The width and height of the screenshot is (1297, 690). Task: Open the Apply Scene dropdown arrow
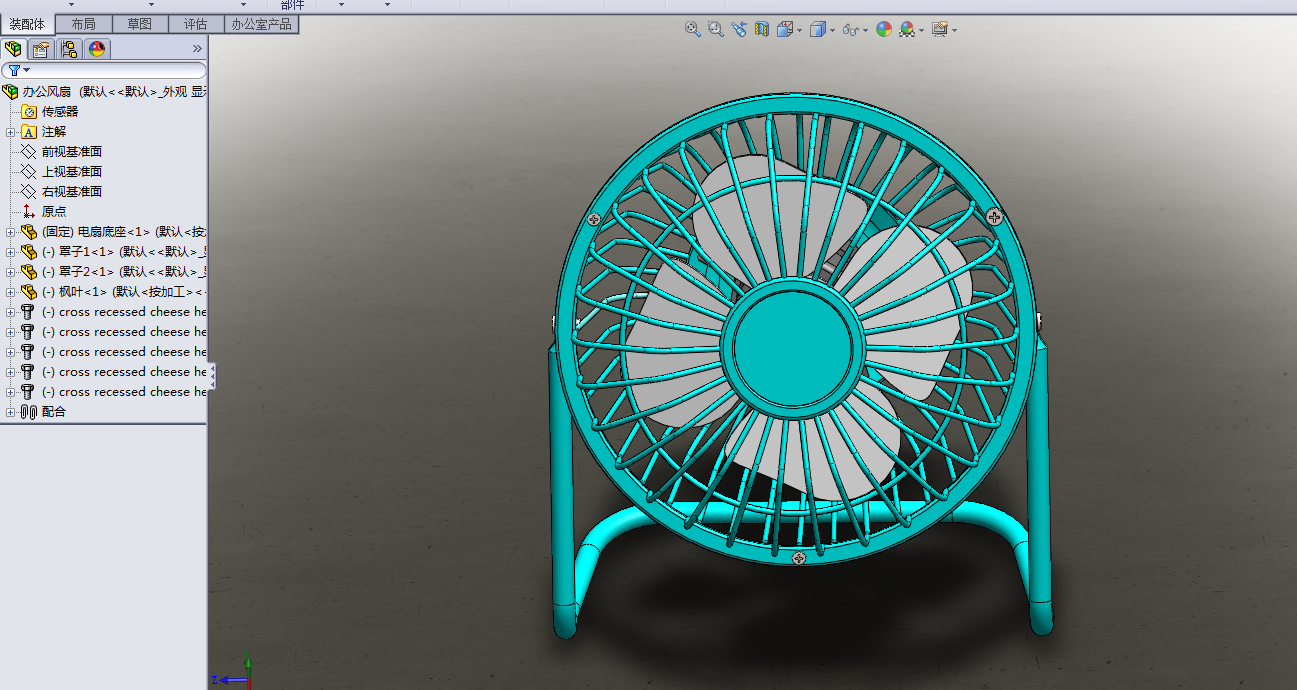tap(921, 31)
